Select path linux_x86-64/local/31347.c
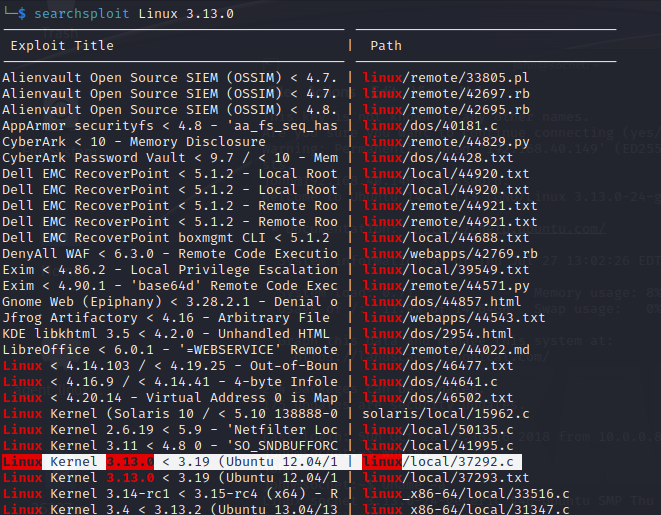This screenshot has height=515, width=661. tap(466, 509)
